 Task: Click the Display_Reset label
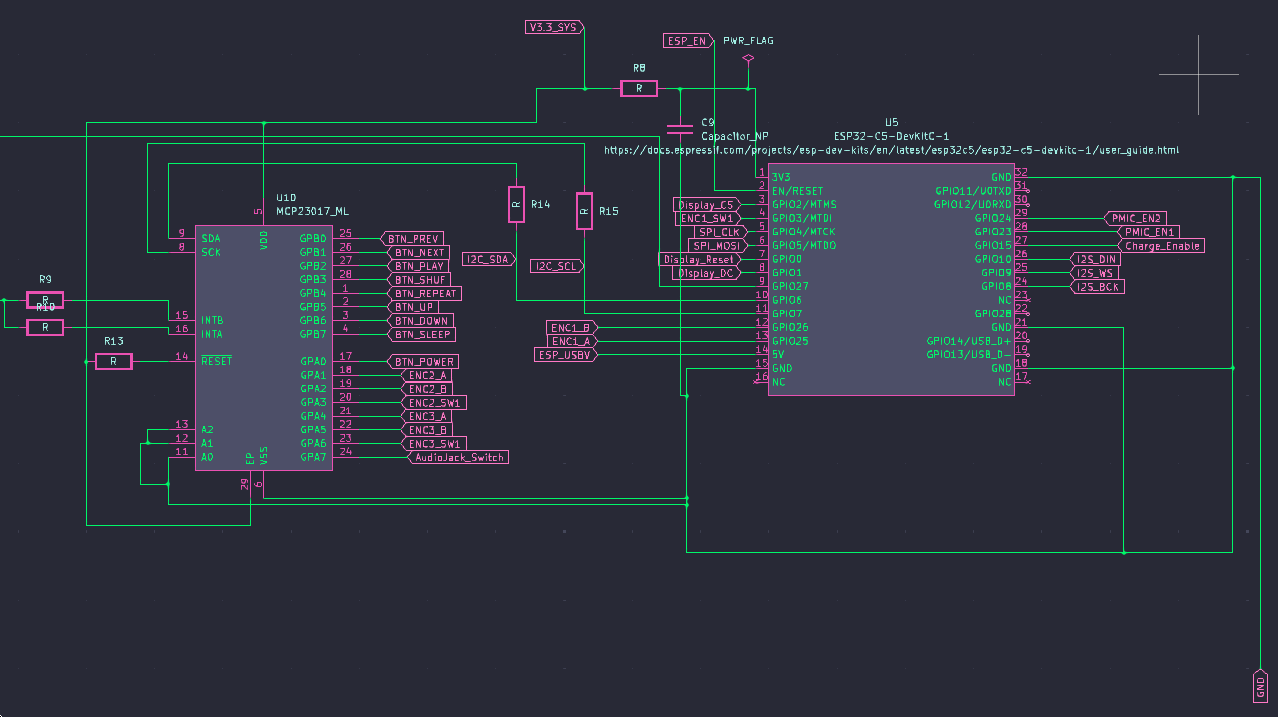[701, 259]
